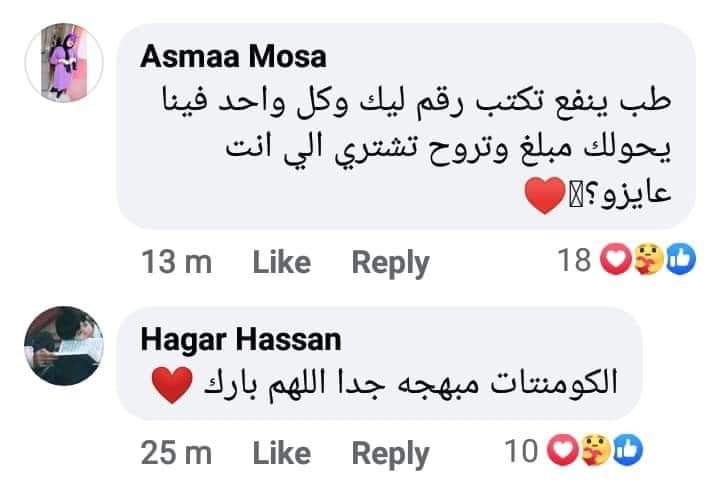Viewport: 720px width, 492px height.
Task: Open the 25 m timestamp link
Action: click(177, 453)
